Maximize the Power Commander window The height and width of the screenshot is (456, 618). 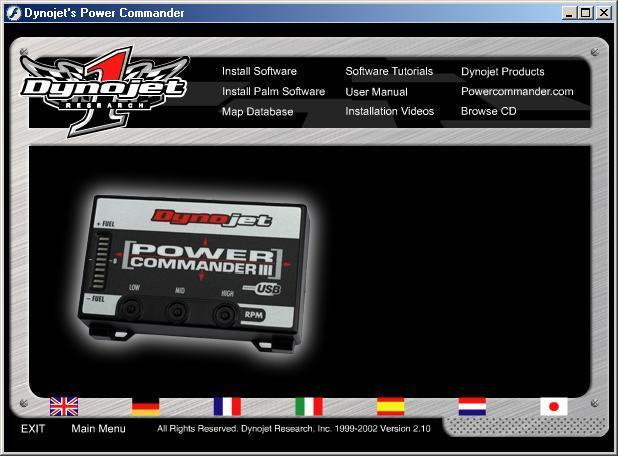pyautogui.click(x=586, y=13)
